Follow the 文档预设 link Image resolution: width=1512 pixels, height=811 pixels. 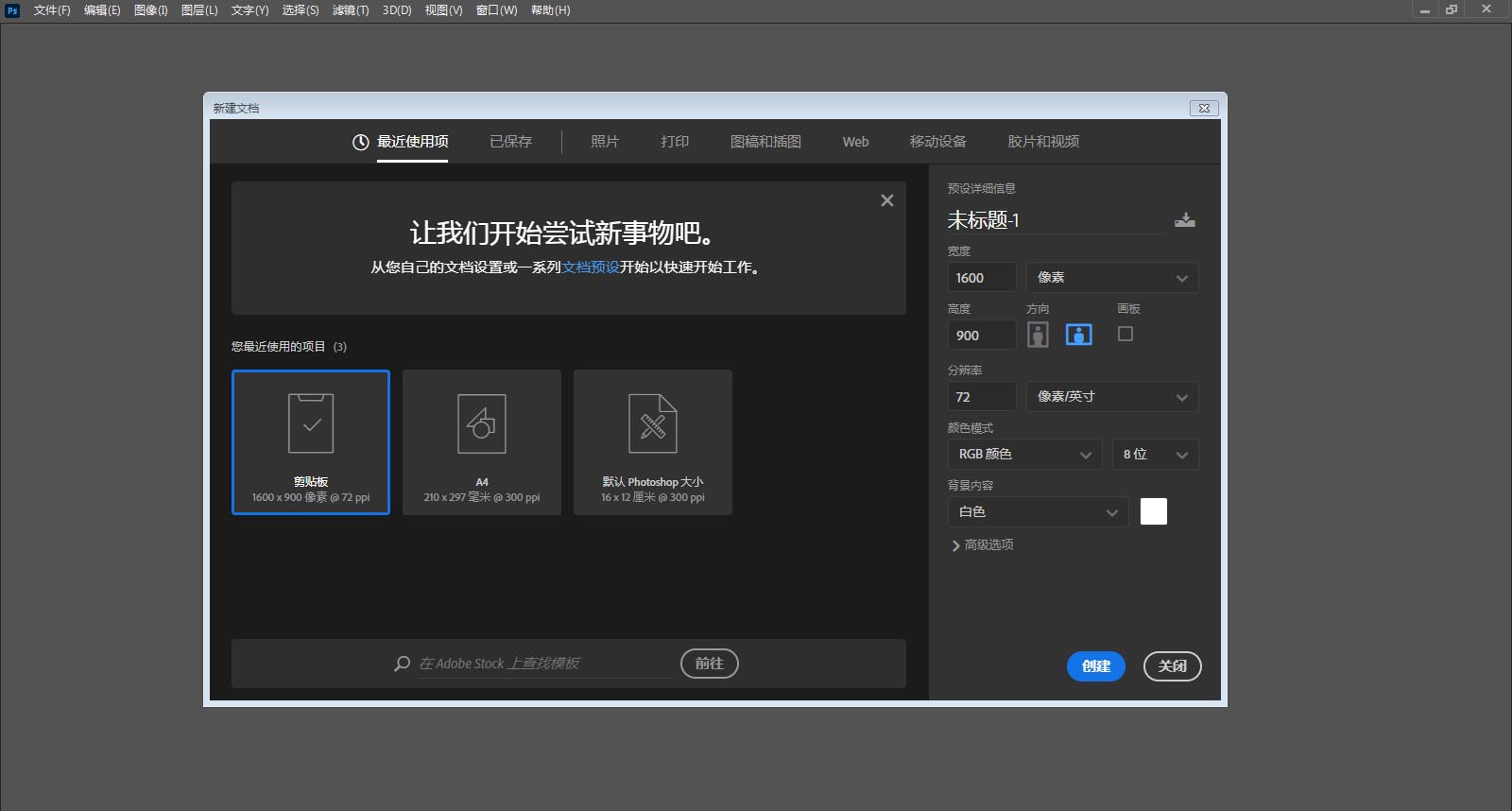591,267
